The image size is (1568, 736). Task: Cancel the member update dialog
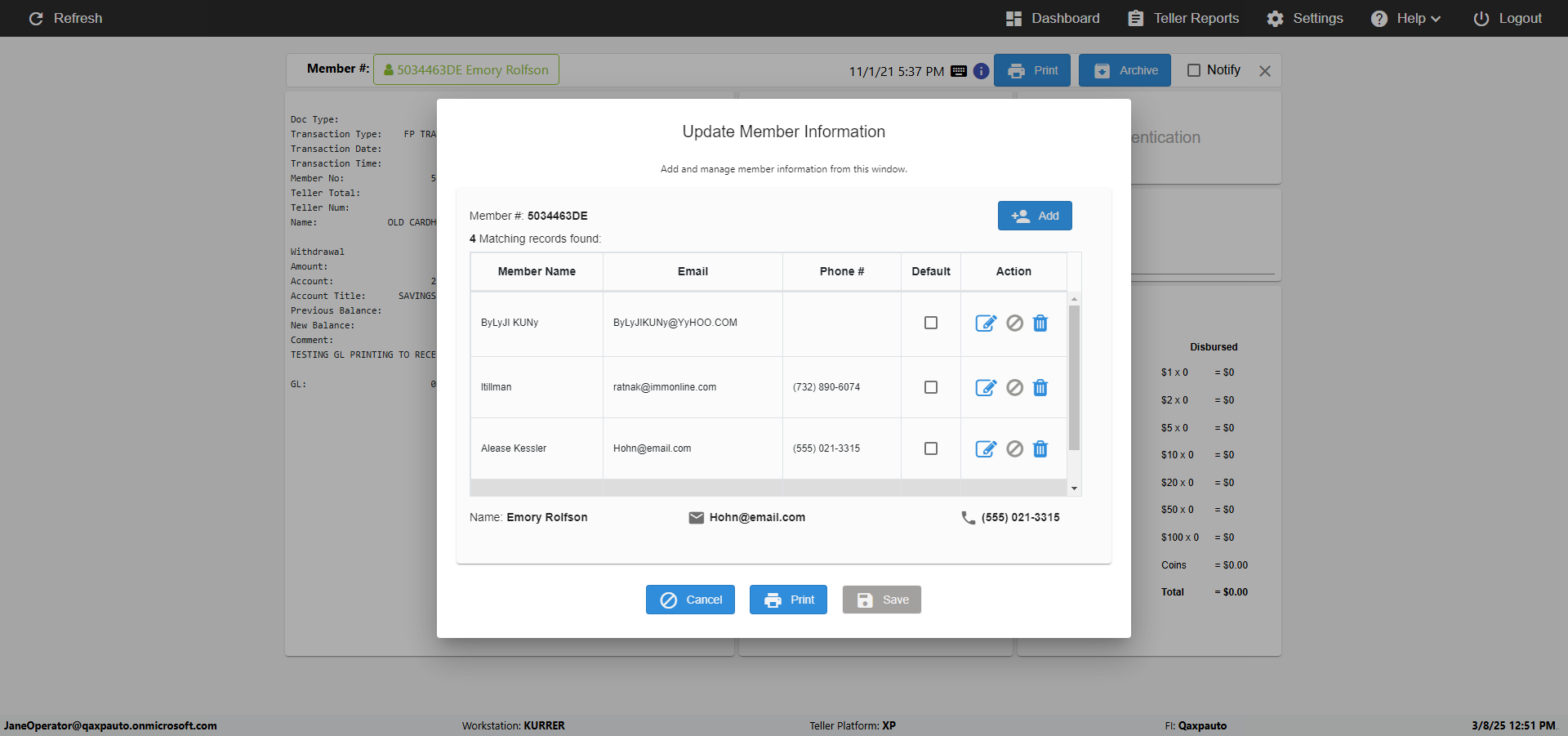tap(690, 600)
